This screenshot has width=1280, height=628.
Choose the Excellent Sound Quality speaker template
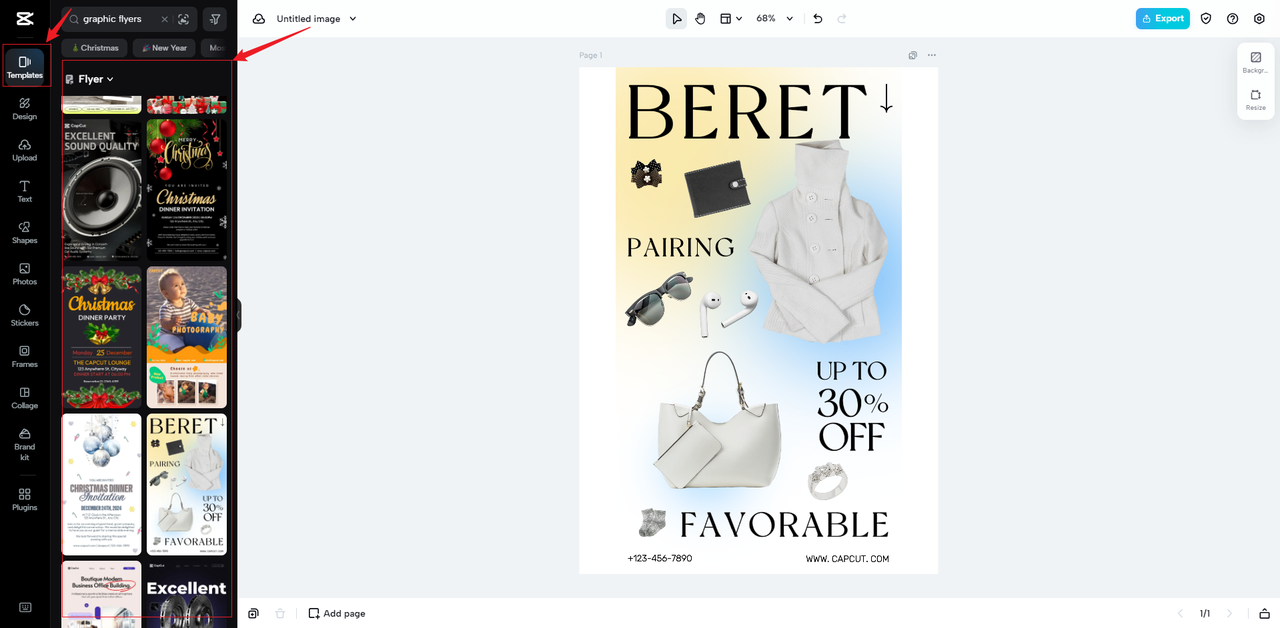pyautogui.click(x=102, y=190)
